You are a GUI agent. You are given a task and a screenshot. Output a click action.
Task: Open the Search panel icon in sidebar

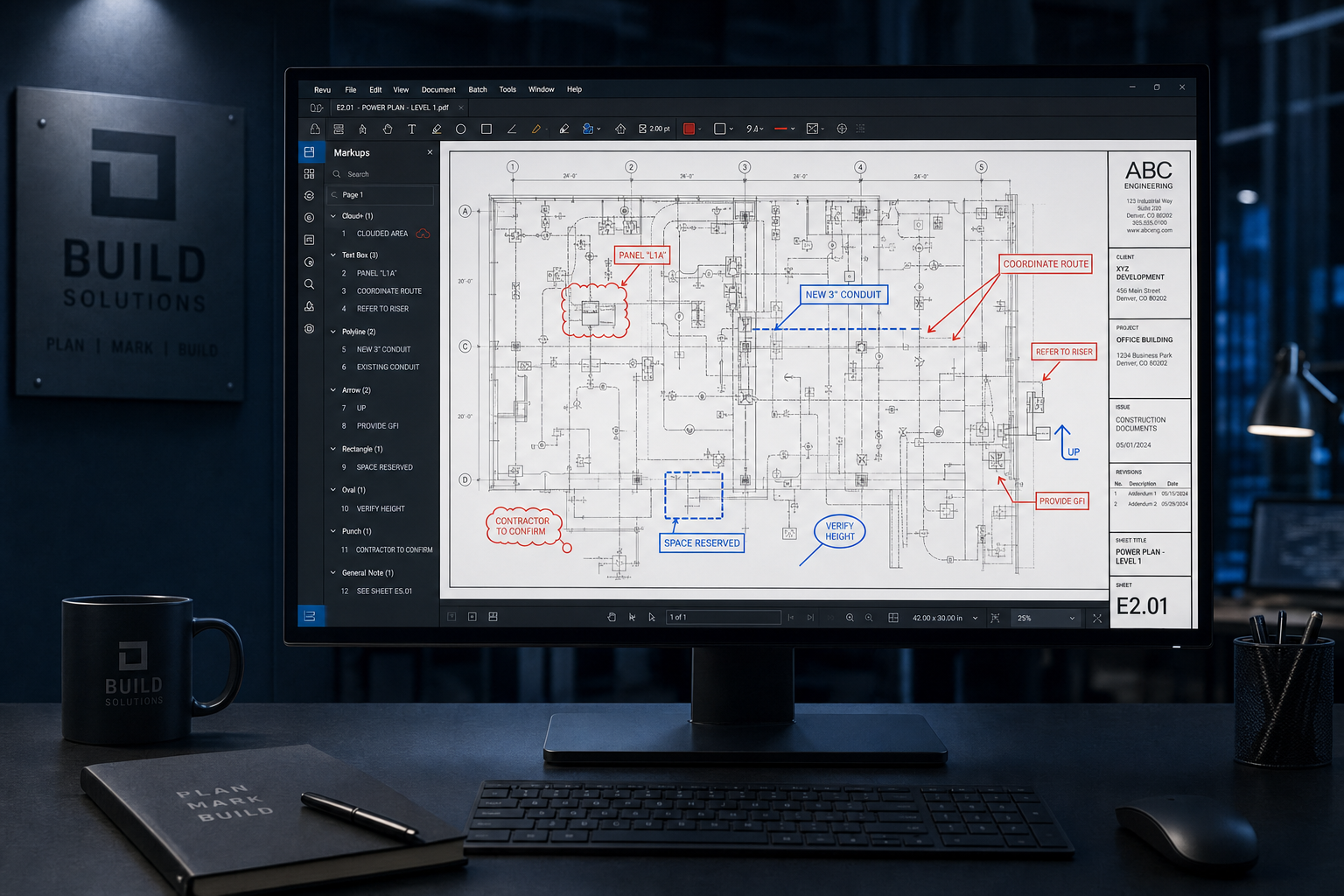tap(309, 284)
